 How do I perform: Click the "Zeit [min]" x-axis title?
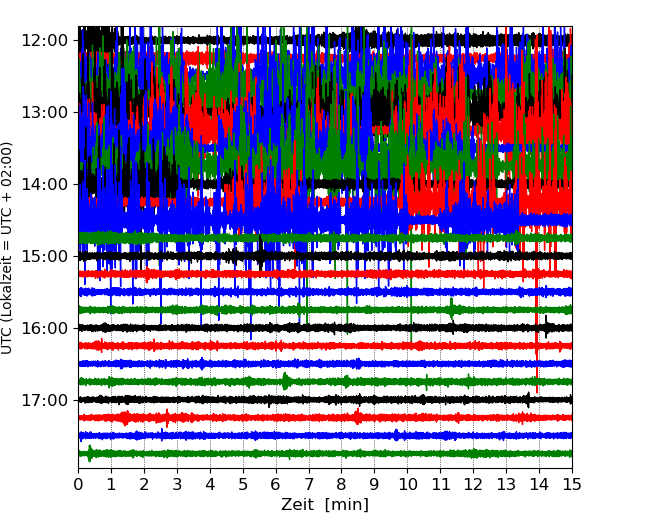click(x=325, y=505)
